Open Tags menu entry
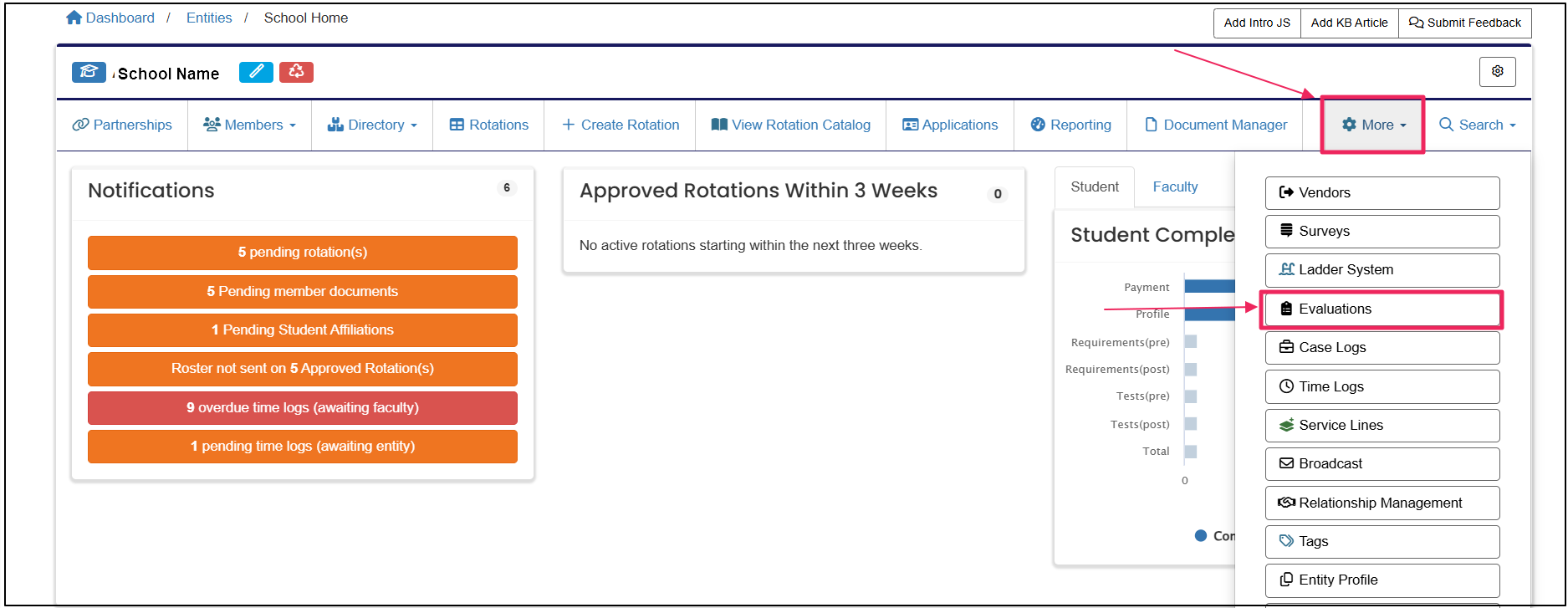This screenshot has height=608, width=1568. point(1382,541)
